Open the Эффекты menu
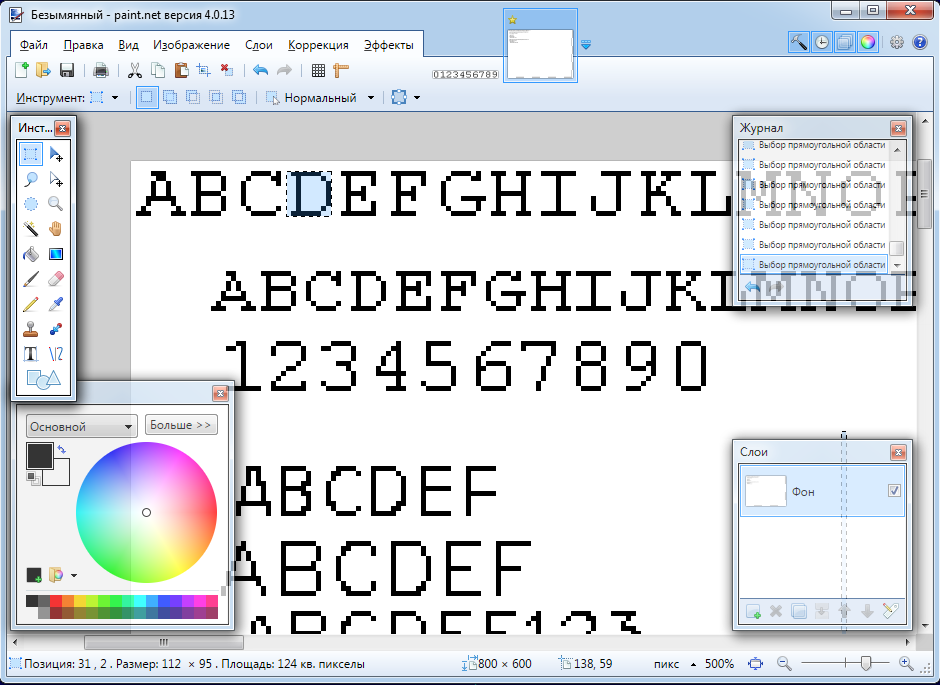Screen dimensions: 940x685 [388, 45]
